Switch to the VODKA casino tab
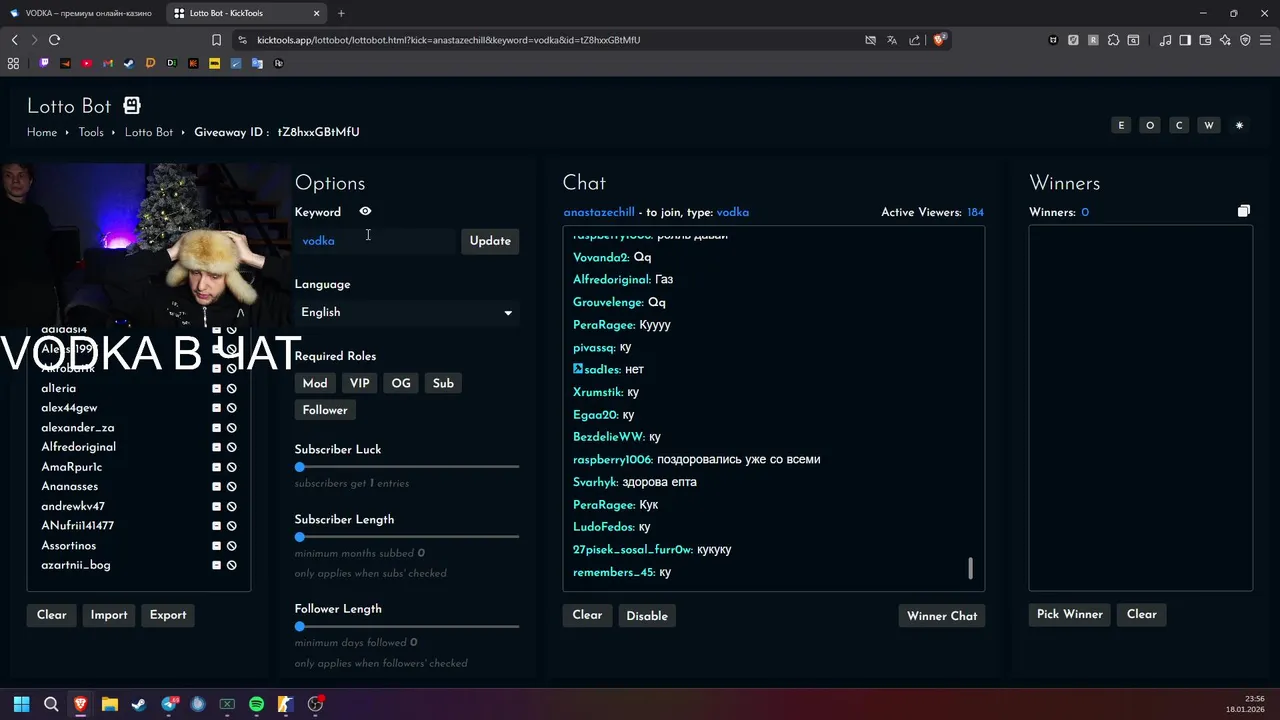Screen dimensions: 1280x720 [x=81, y=13]
